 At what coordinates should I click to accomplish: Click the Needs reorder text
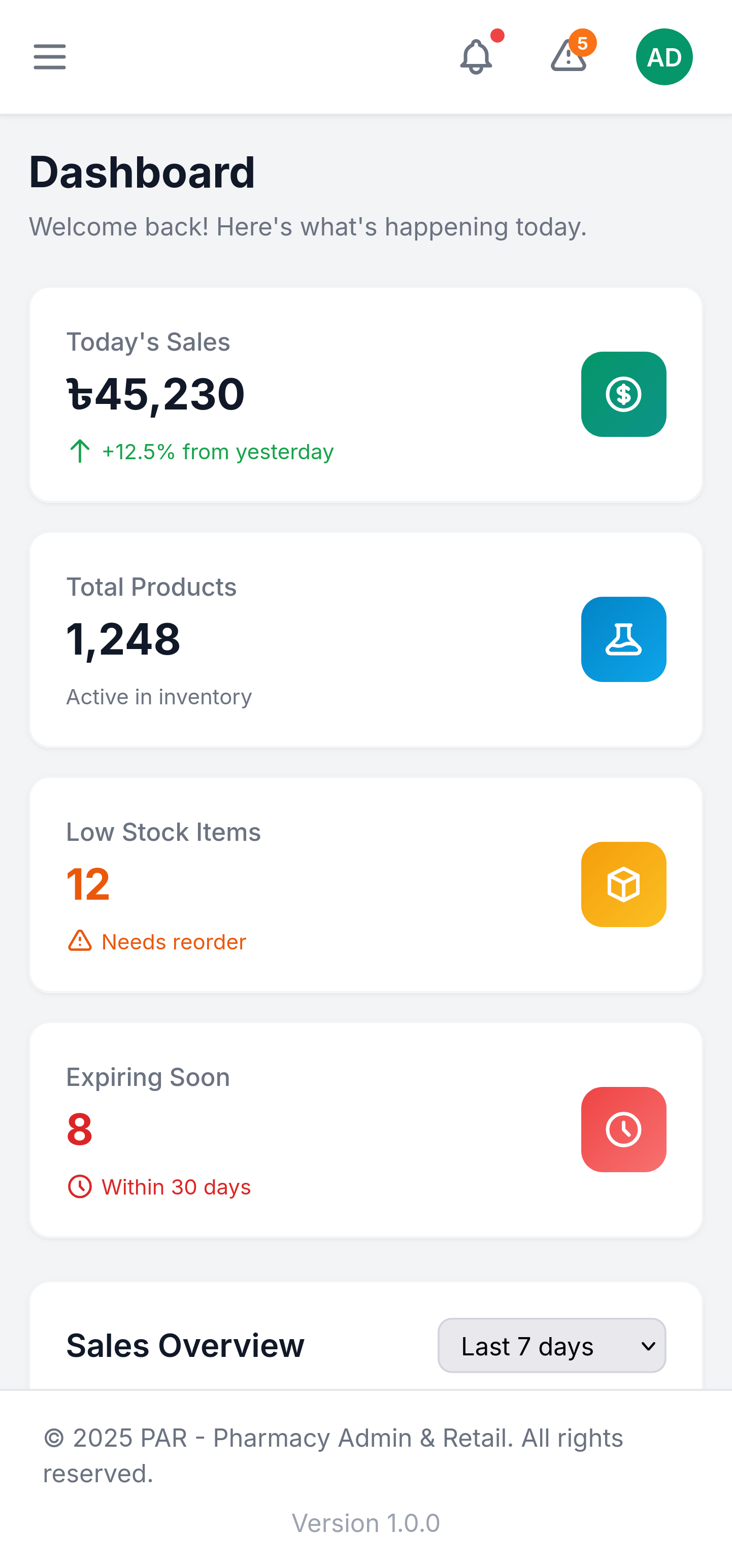coord(174,942)
